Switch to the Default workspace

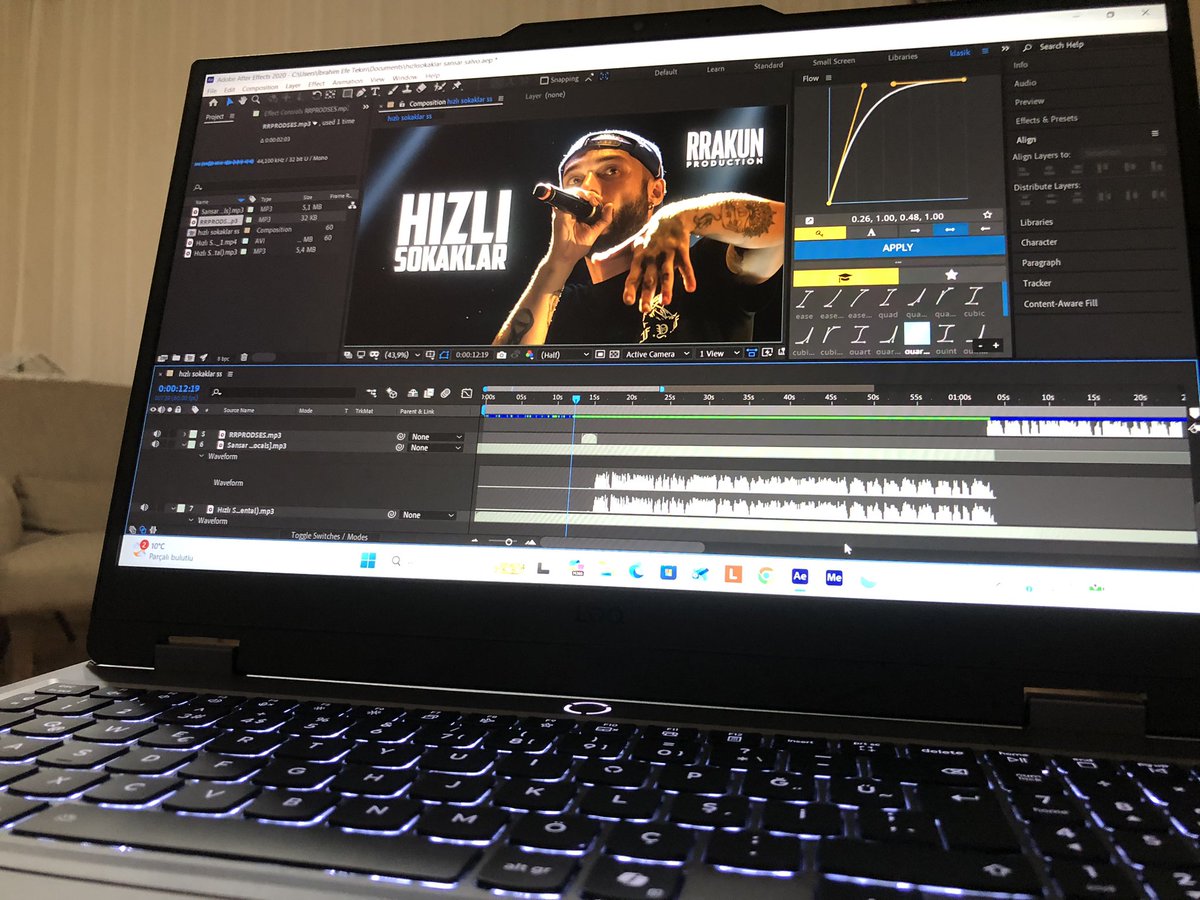(x=666, y=72)
